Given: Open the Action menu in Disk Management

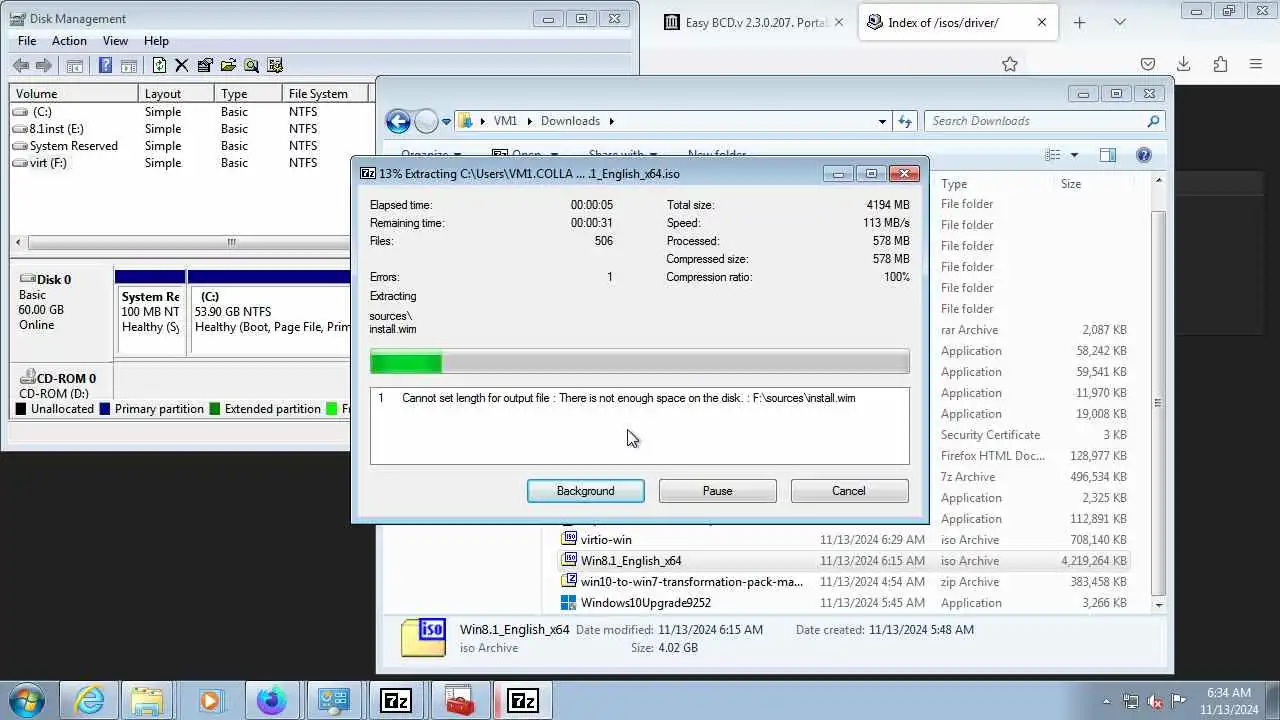Looking at the screenshot, I should (69, 41).
